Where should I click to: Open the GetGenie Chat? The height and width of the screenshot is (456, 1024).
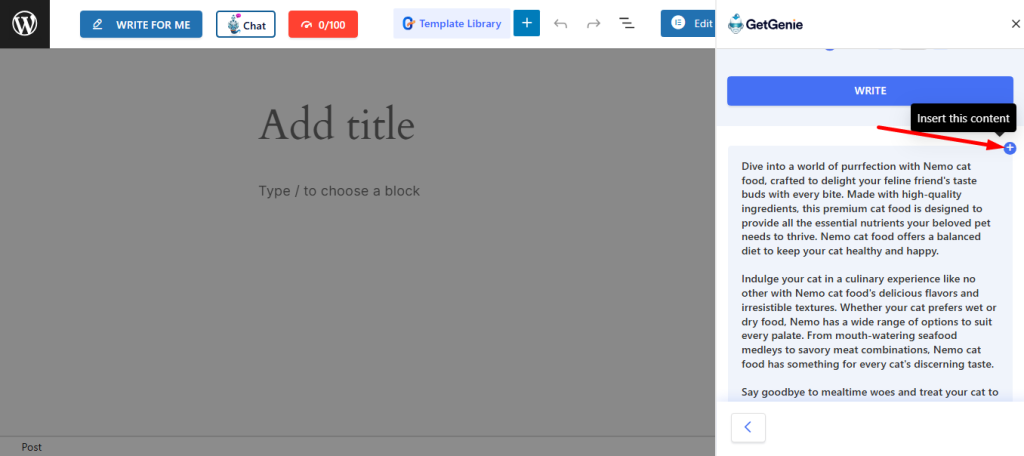click(x=245, y=24)
